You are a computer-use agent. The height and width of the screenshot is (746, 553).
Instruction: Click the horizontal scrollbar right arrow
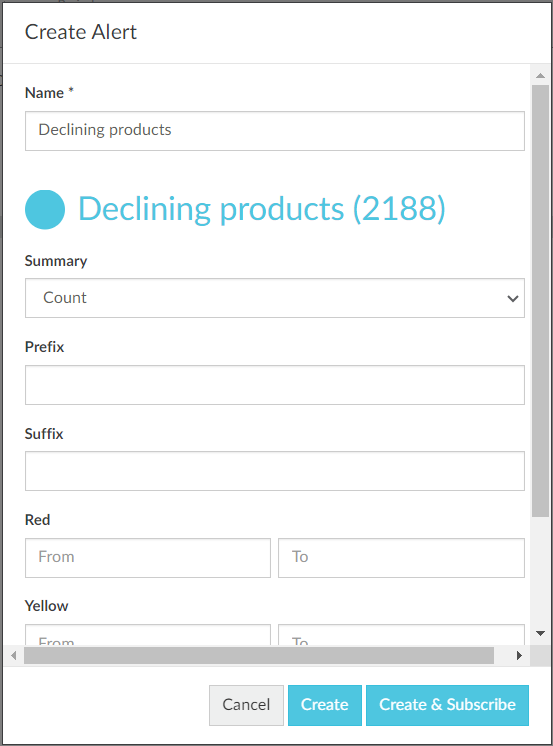click(x=519, y=656)
